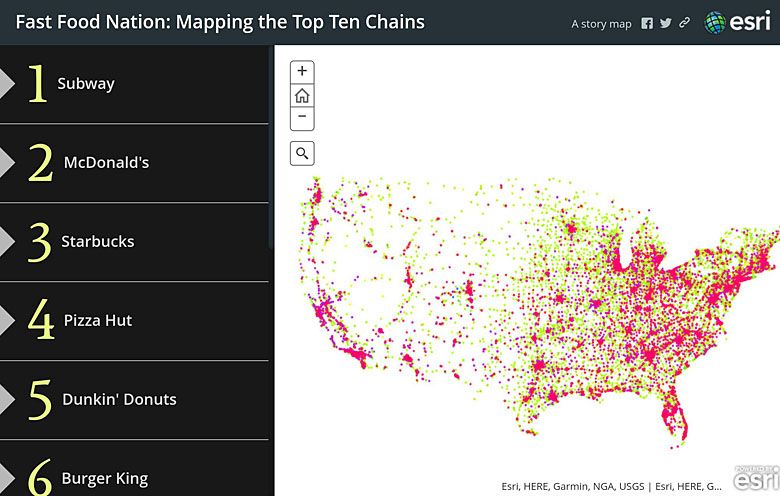
Task: Select the McDonald's entry
Action: point(106,162)
